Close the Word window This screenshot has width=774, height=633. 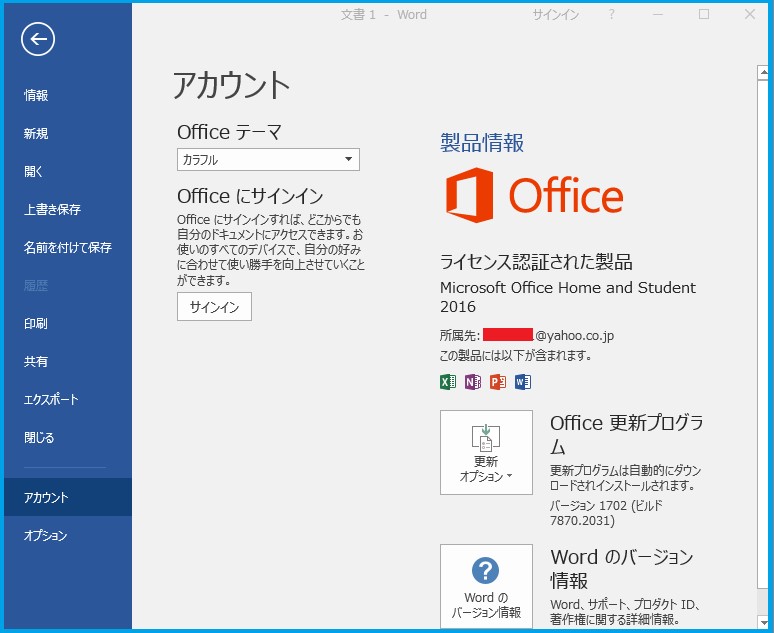pos(750,14)
